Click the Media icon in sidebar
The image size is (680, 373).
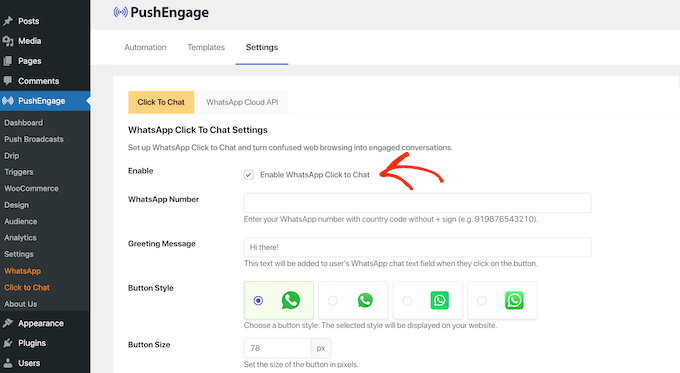[x=7, y=41]
